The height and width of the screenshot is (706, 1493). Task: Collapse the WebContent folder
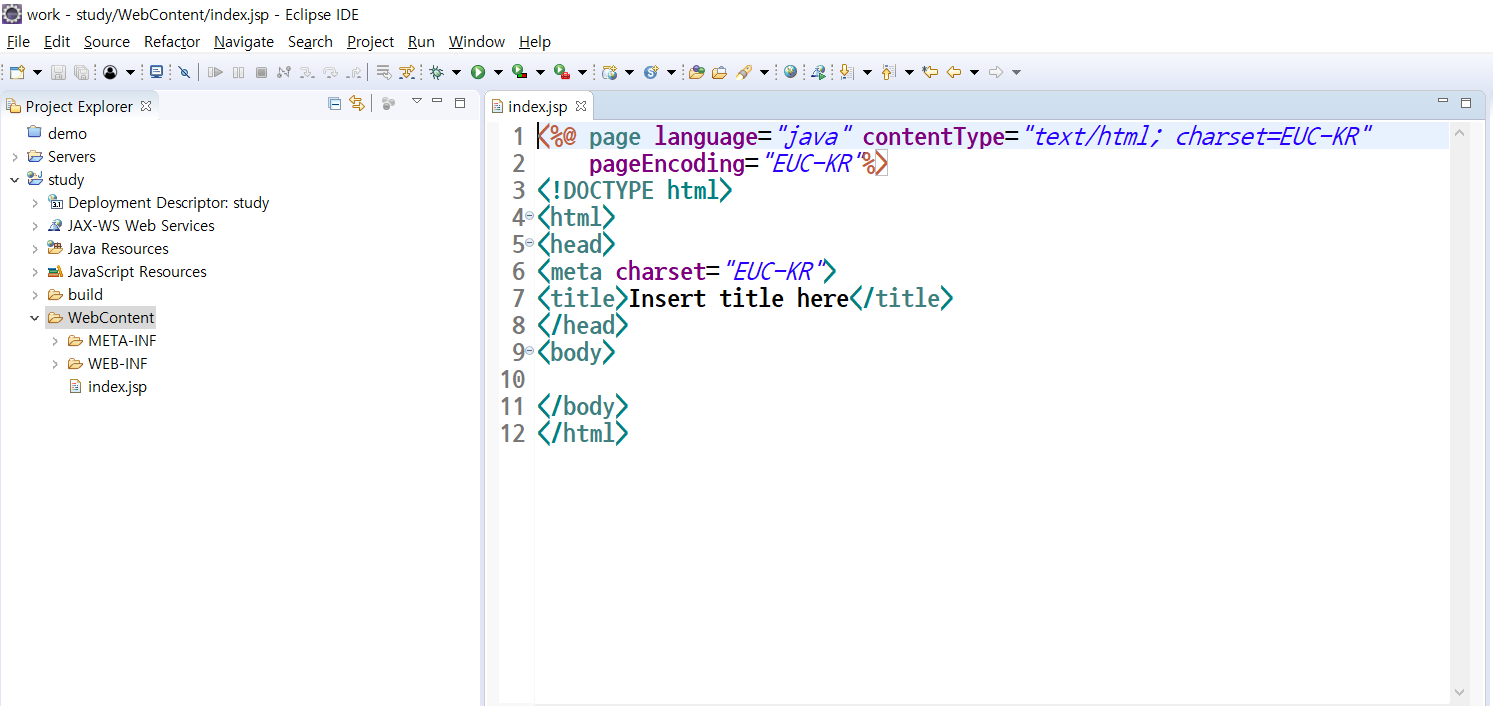[x=35, y=318]
